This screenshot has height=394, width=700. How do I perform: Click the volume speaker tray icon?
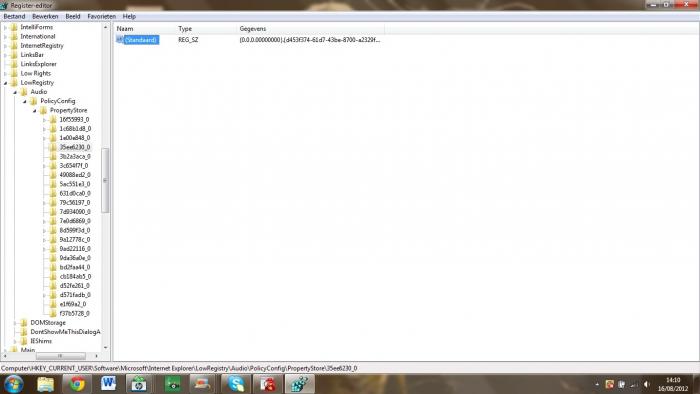point(647,384)
